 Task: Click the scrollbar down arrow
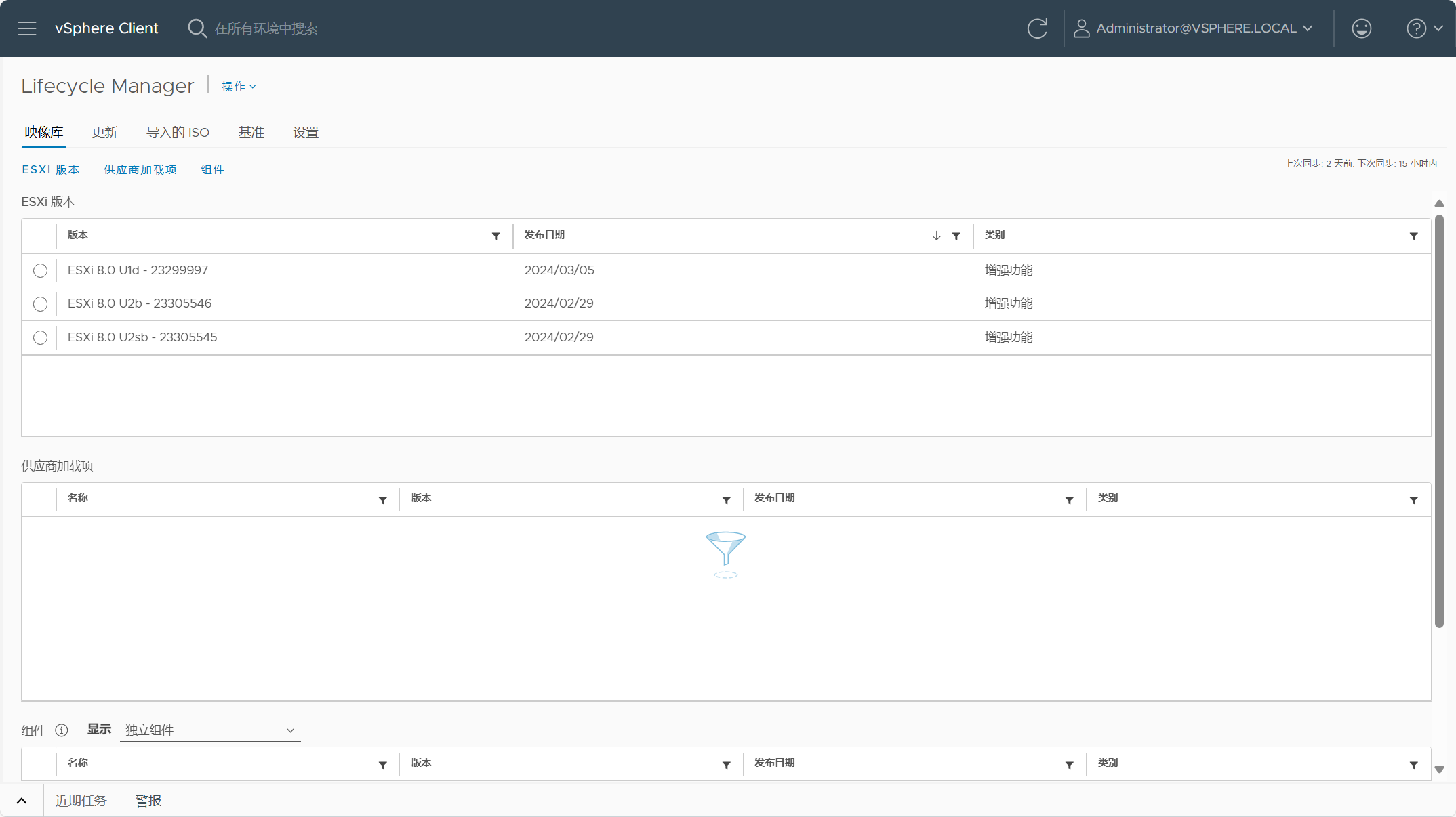click(x=1439, y=770)
